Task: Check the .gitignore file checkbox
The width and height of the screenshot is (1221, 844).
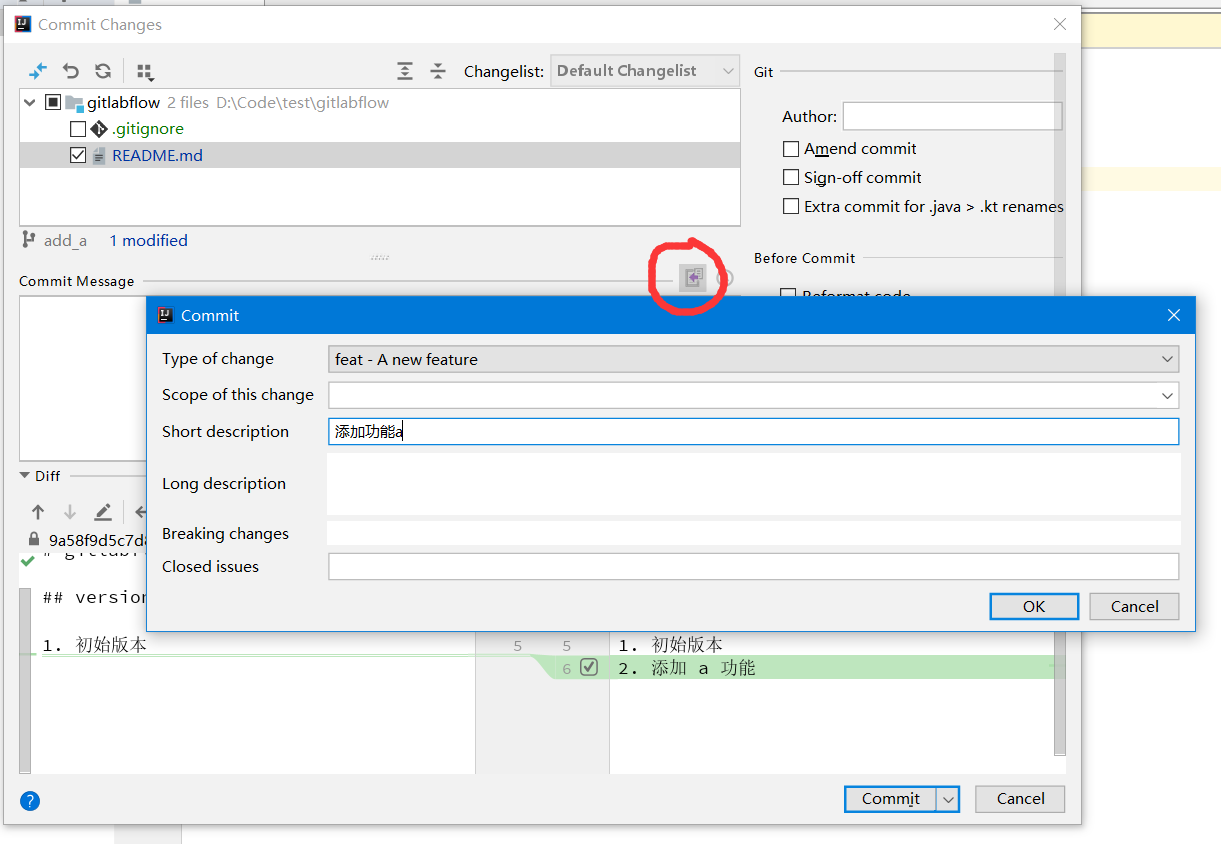Action: (78, 129)
